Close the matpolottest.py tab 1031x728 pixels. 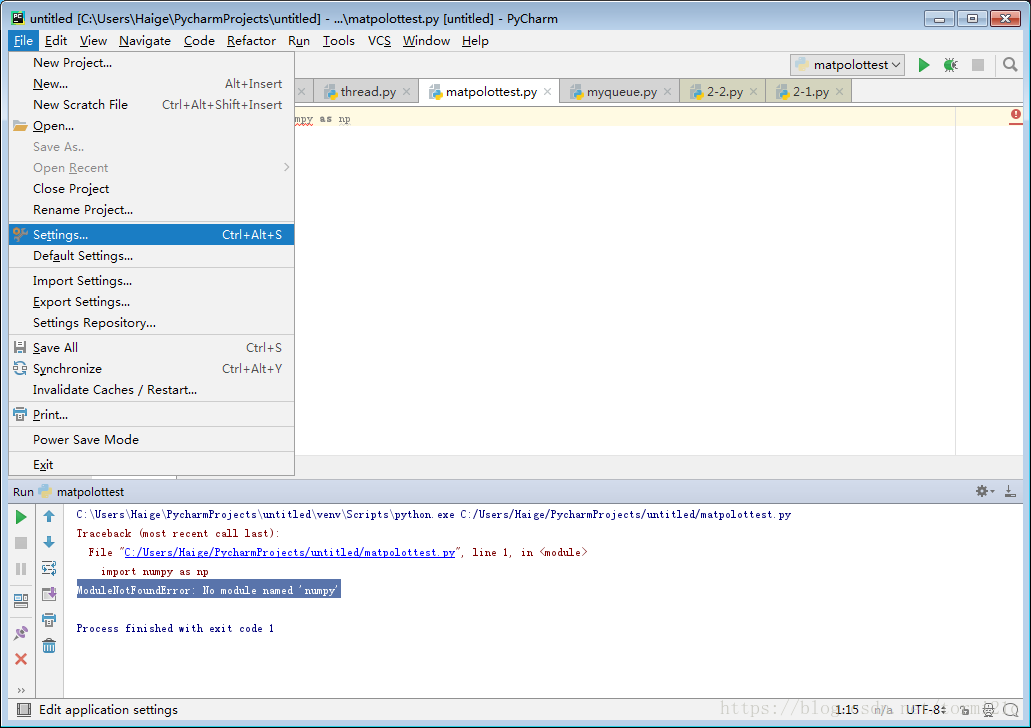[x=547, y=92]
